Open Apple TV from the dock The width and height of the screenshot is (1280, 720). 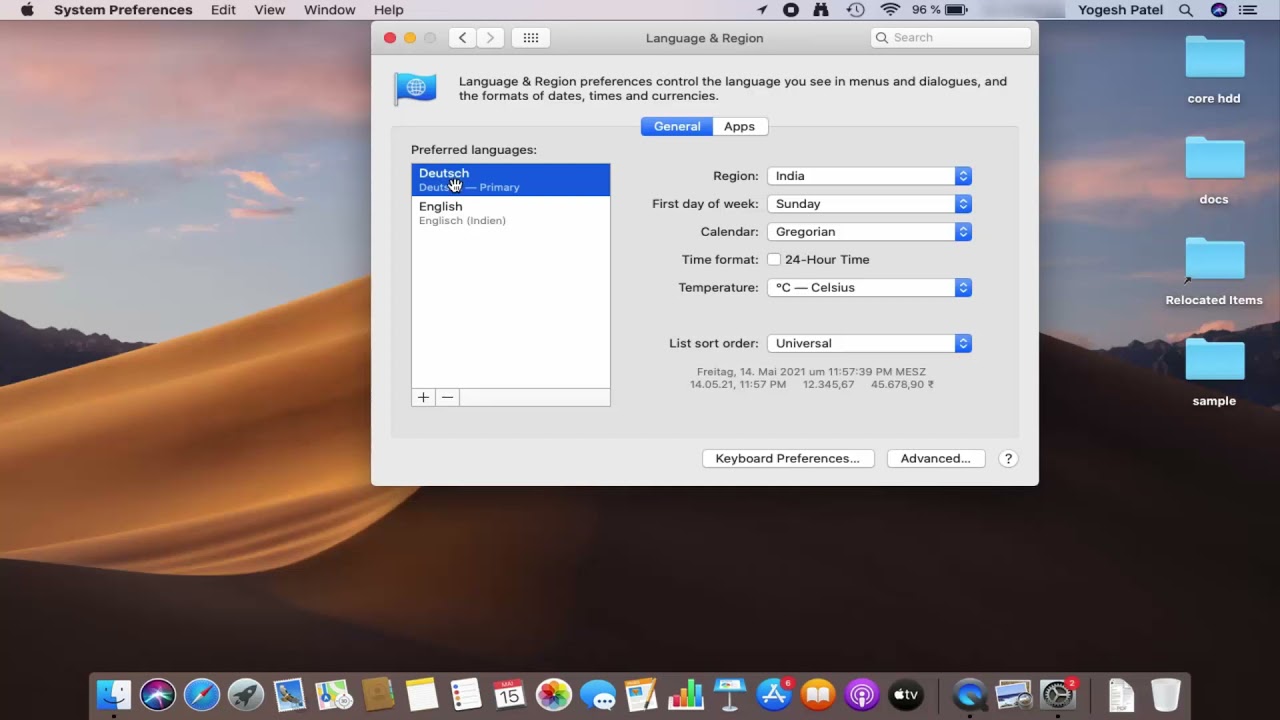coord(906,694)
